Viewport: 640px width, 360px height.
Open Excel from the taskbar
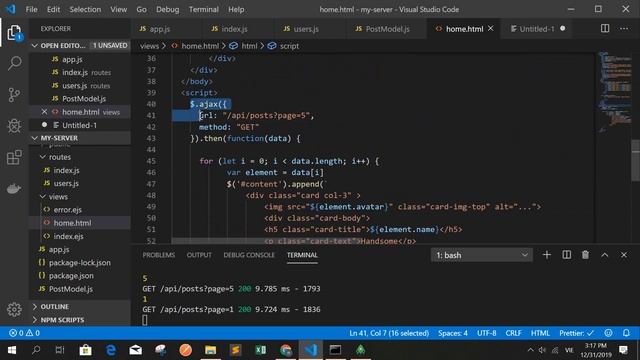[260, 350]
